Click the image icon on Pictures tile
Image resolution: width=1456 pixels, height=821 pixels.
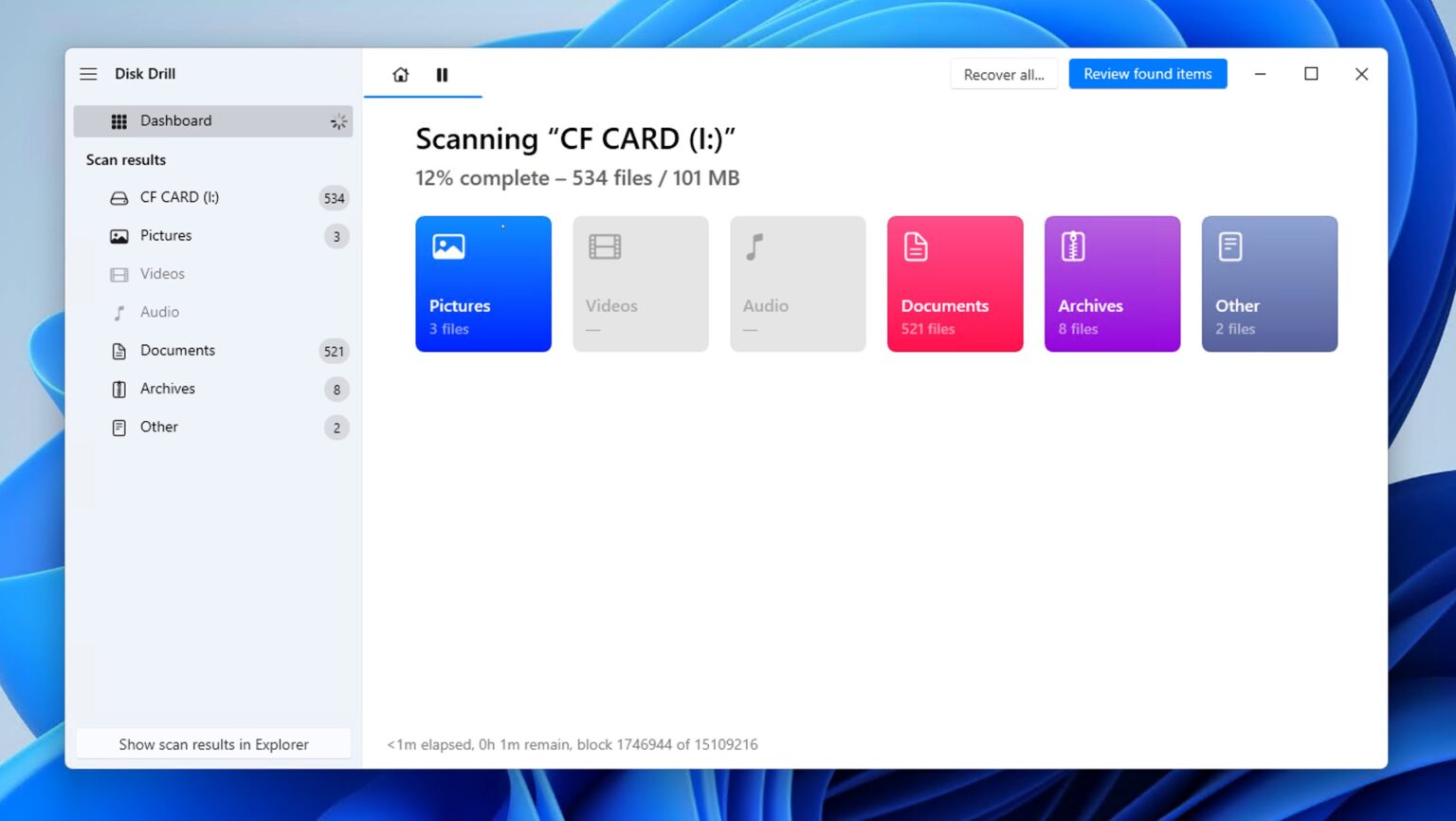[448, 246]
